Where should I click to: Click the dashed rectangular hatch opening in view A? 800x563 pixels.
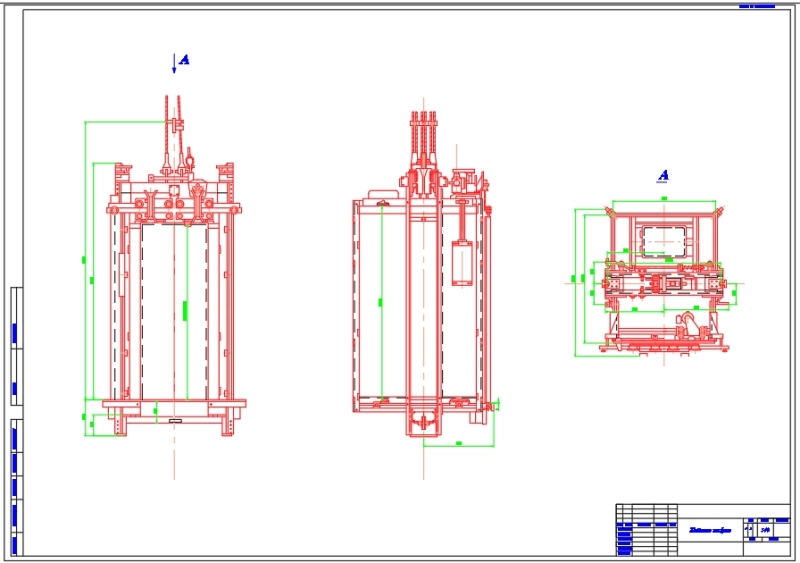663,241
